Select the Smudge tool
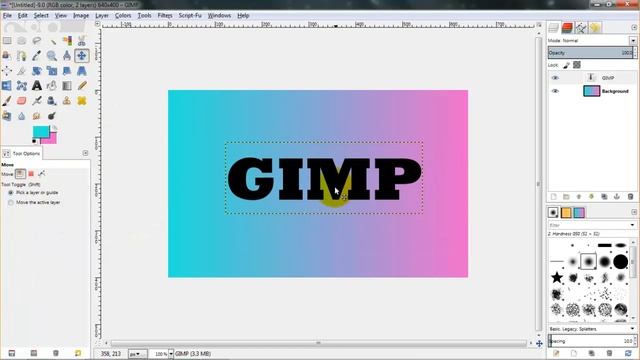 pos(37,116)
